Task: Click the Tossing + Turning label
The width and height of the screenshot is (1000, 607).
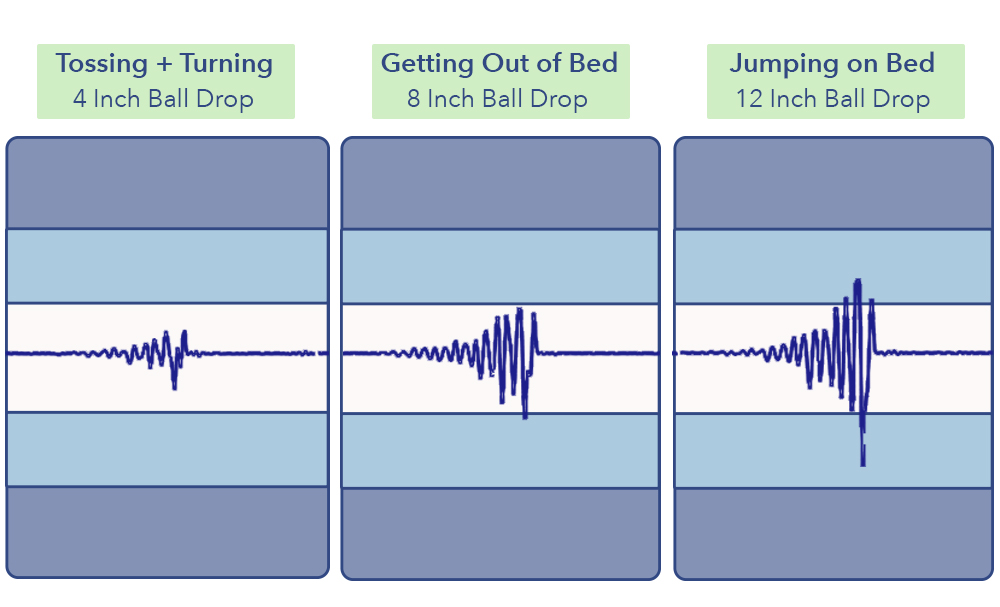Action: pos(165,64)
